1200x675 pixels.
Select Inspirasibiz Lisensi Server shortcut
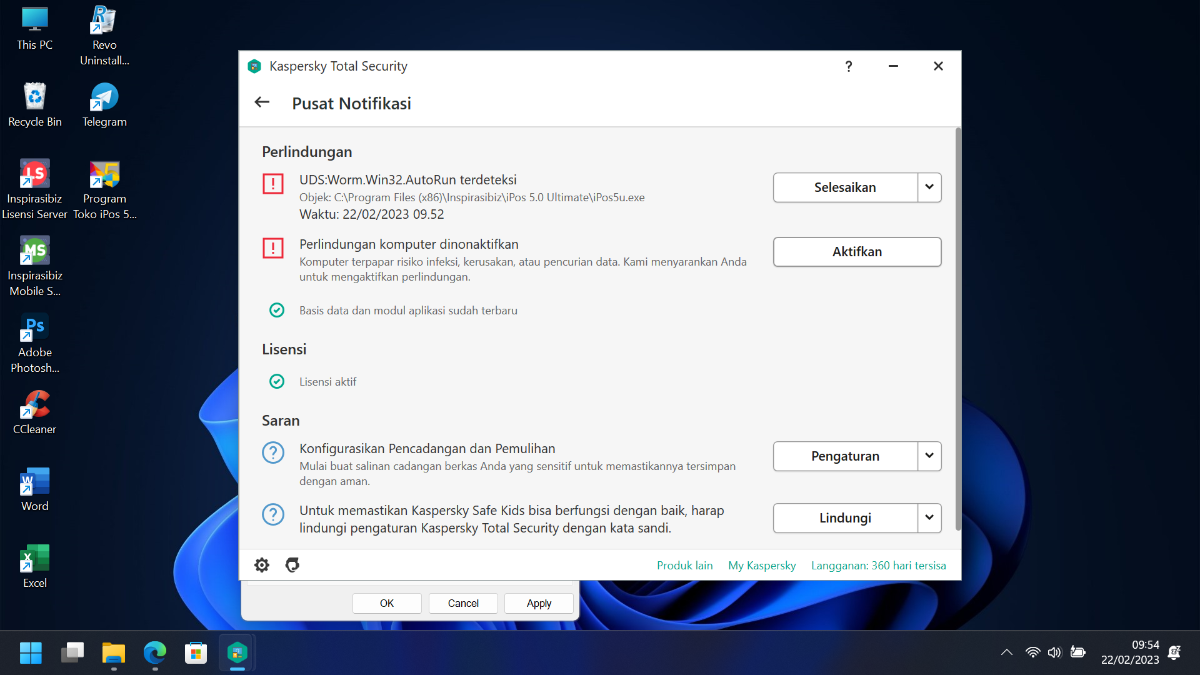37,189
